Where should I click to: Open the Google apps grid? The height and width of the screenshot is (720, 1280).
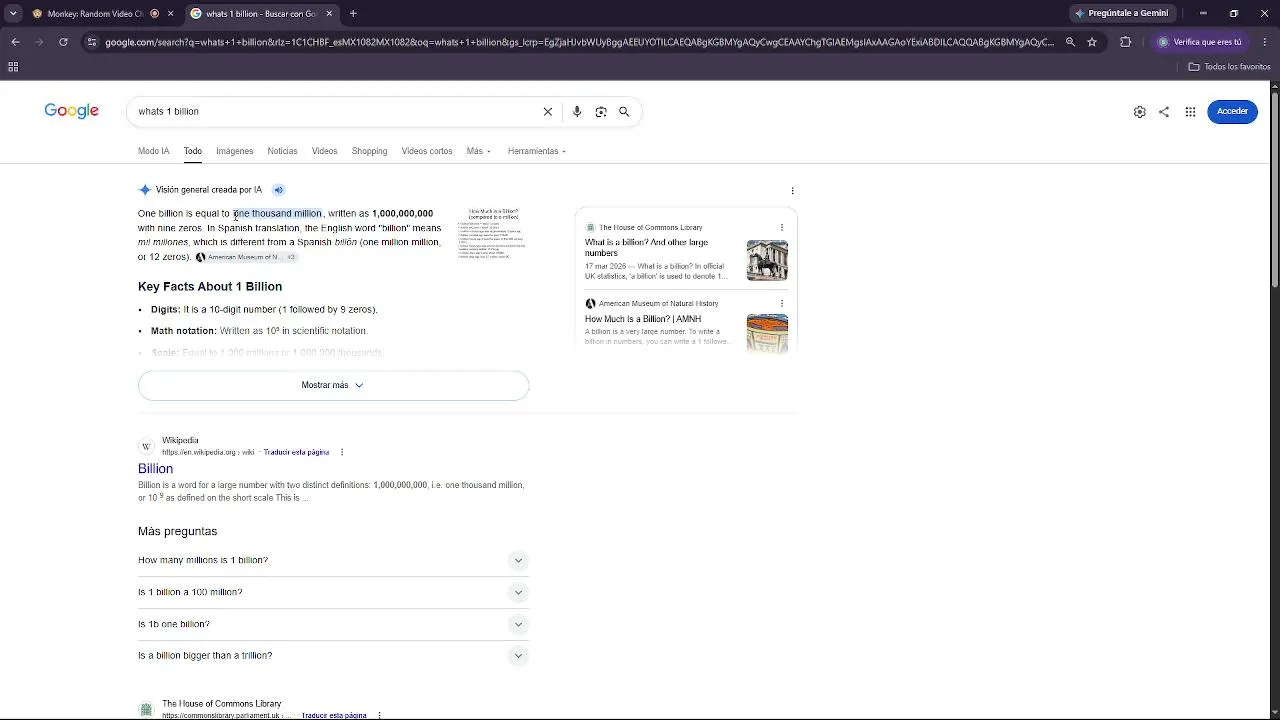pyautogui.click(x=1190, y=112)
